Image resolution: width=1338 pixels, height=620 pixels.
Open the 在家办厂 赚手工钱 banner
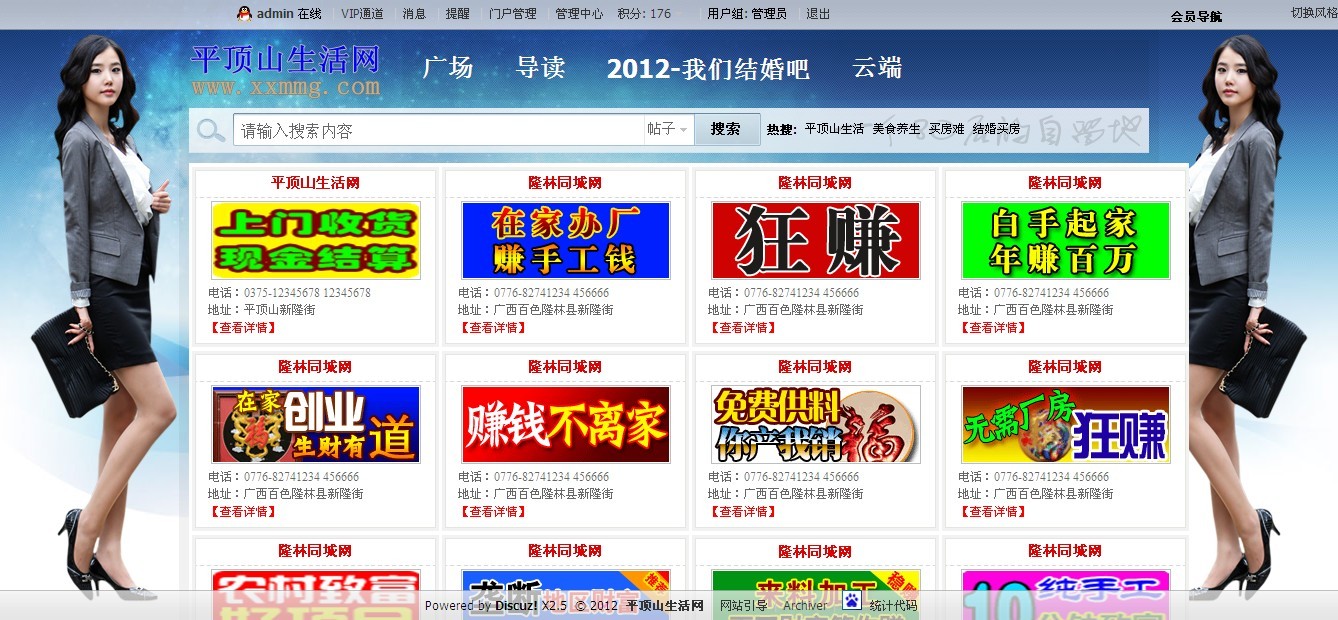pyautogui.click(x=565, y=240)
